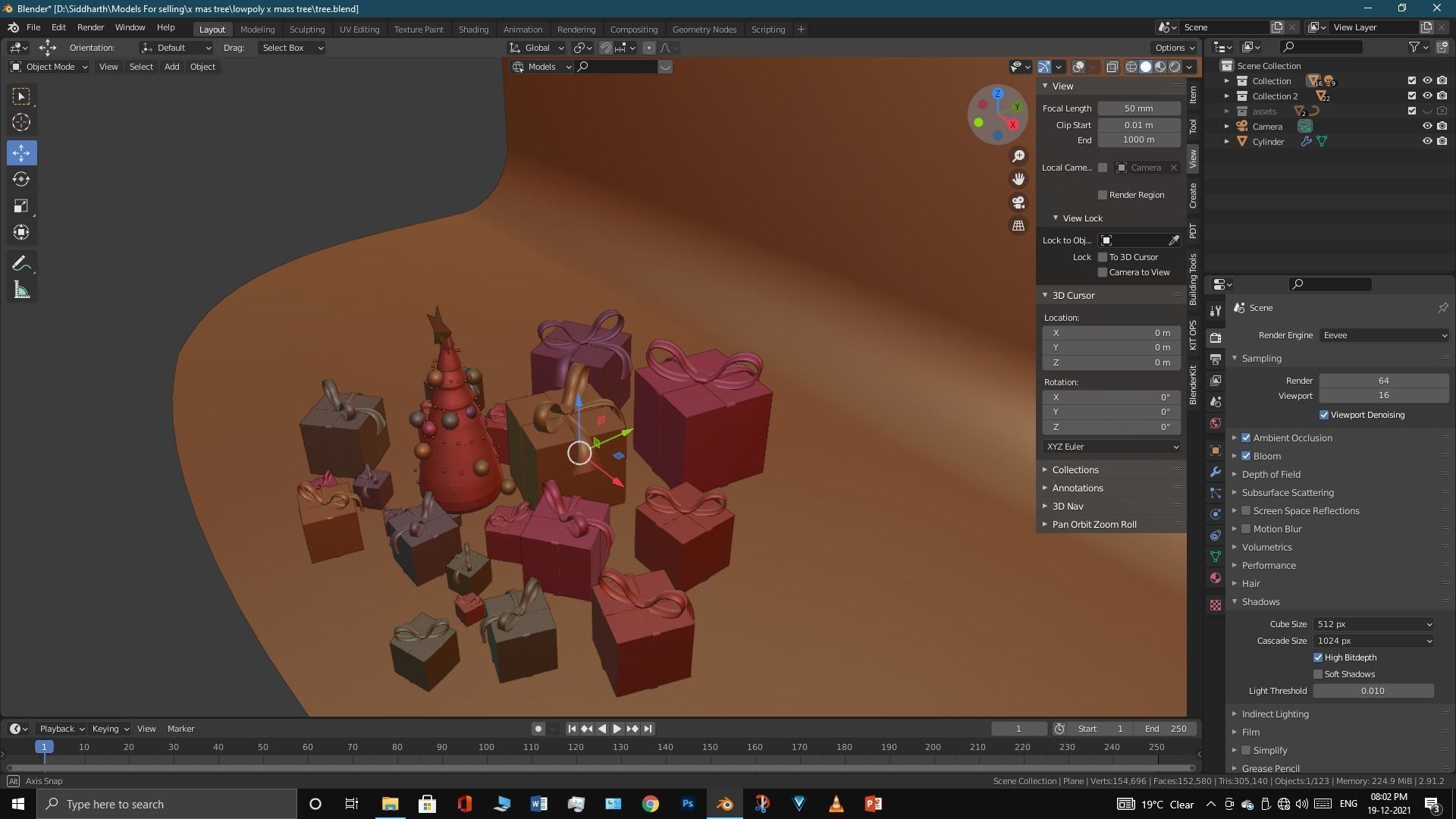Disable the Bloom checkbox
The height and width of the screenshot is (819, 1456).
click(1246, 456)
